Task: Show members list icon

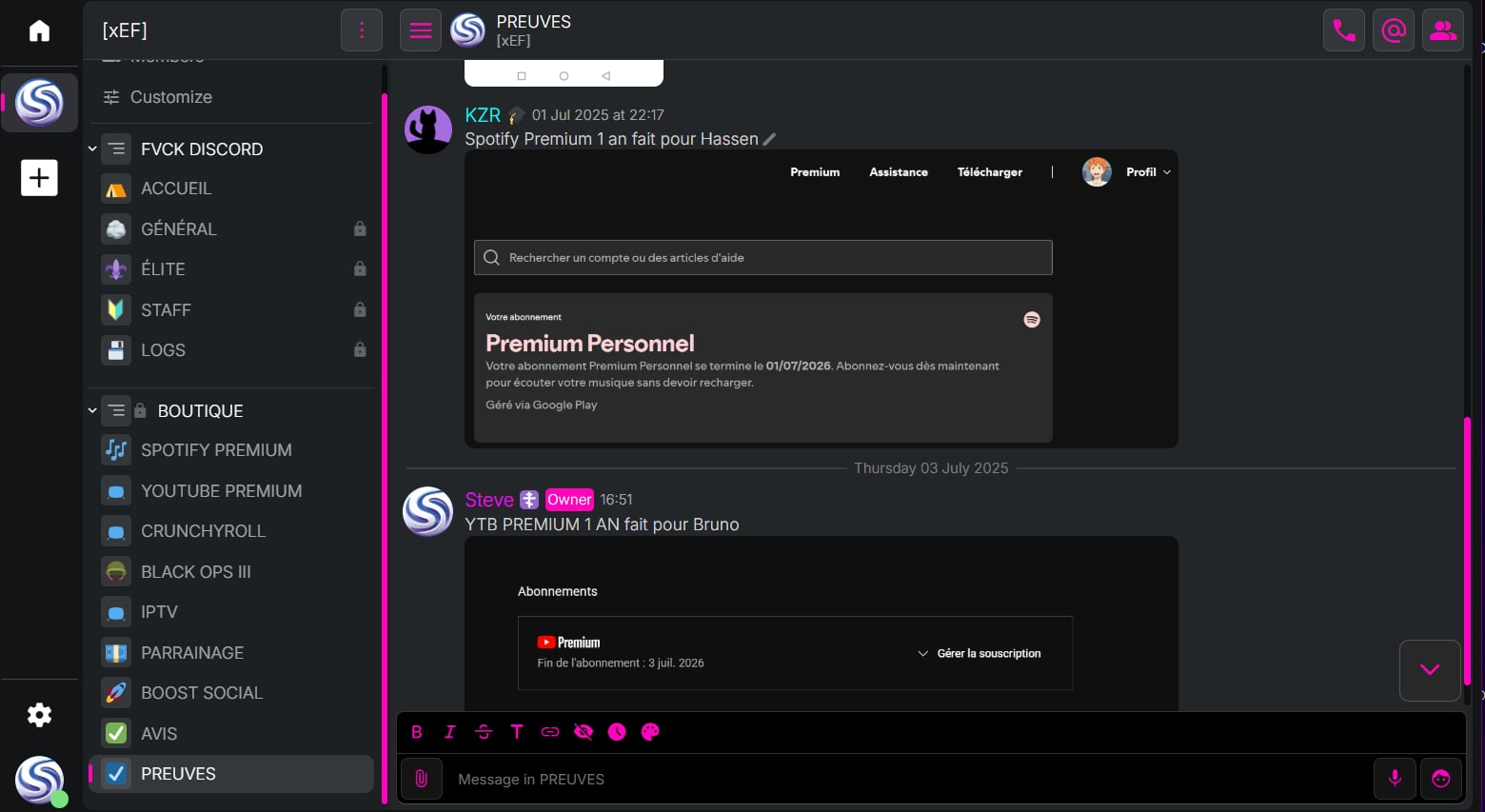Action: tap(1443, 30)
